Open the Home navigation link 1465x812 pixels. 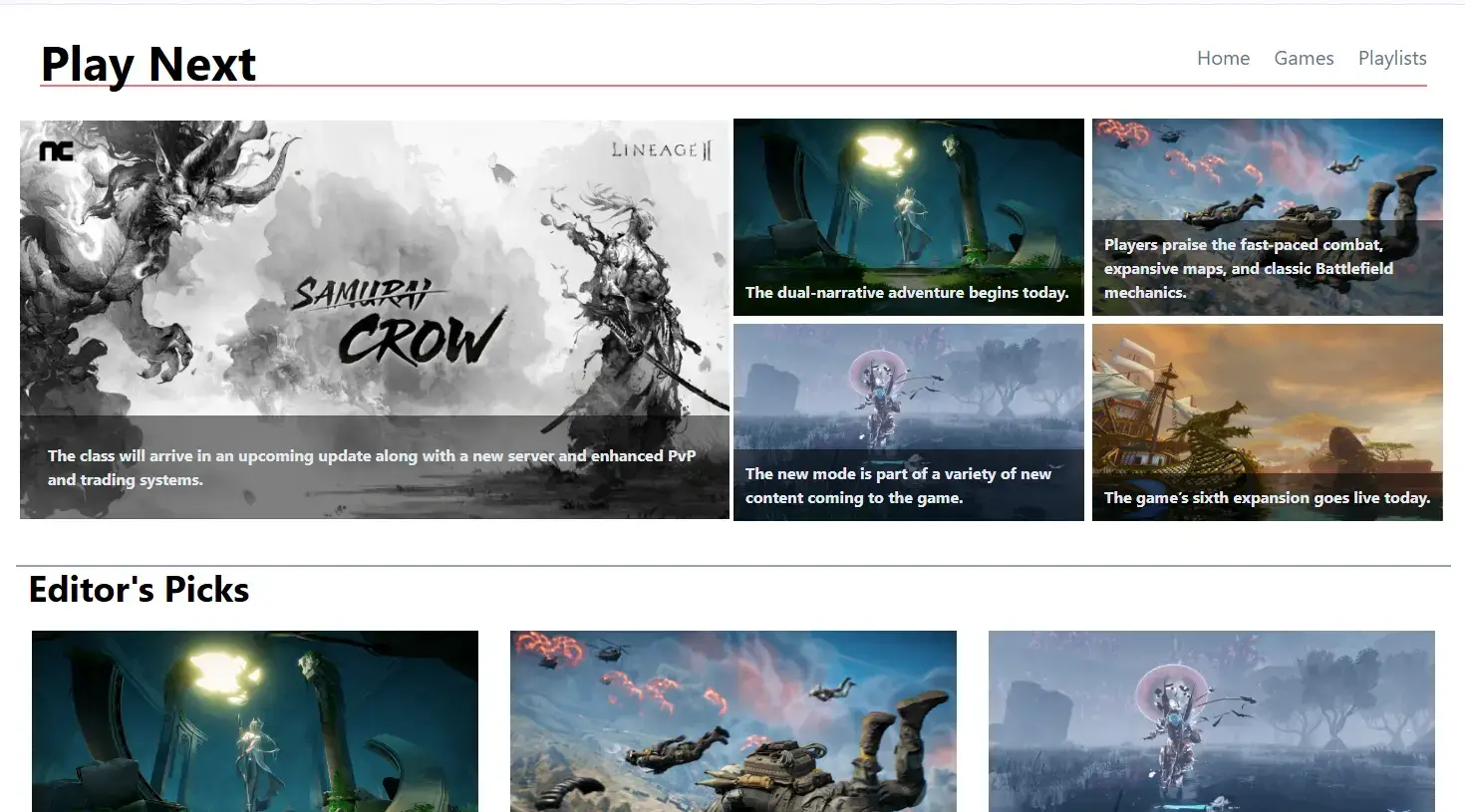[1223, 58]
